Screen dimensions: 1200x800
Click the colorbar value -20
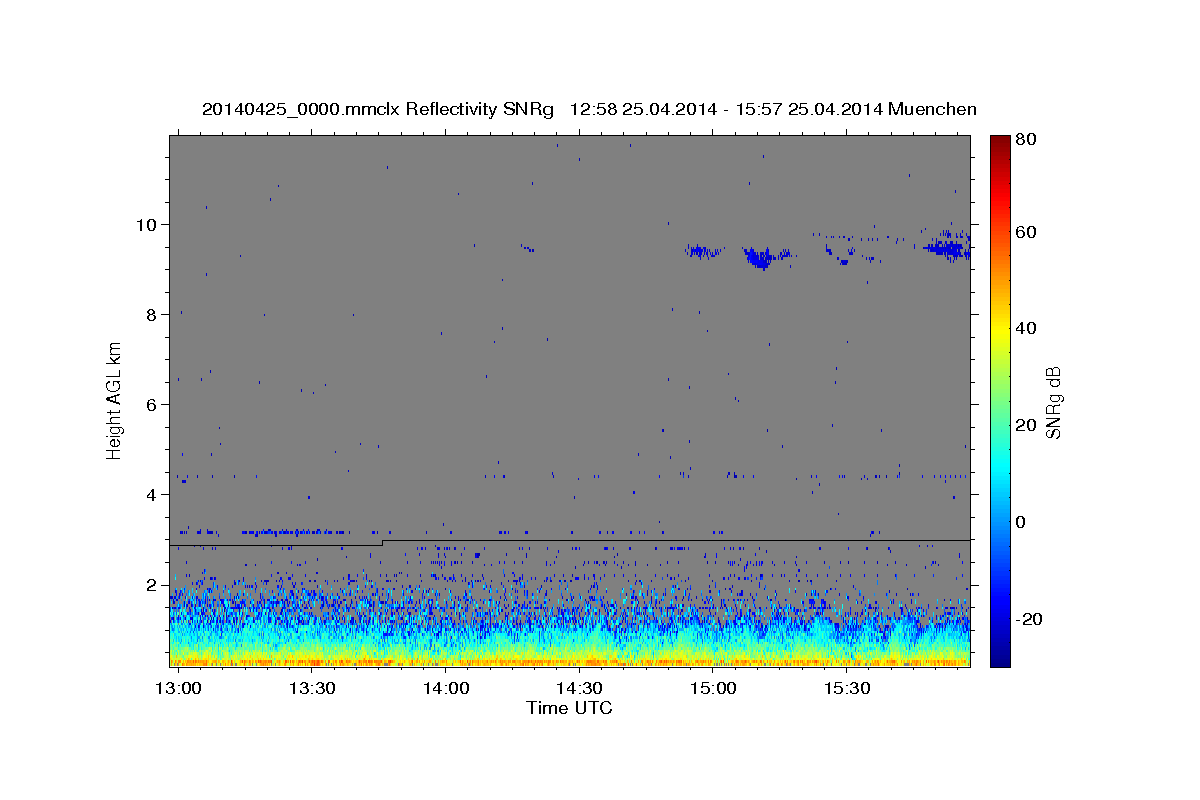[1029, 619]
